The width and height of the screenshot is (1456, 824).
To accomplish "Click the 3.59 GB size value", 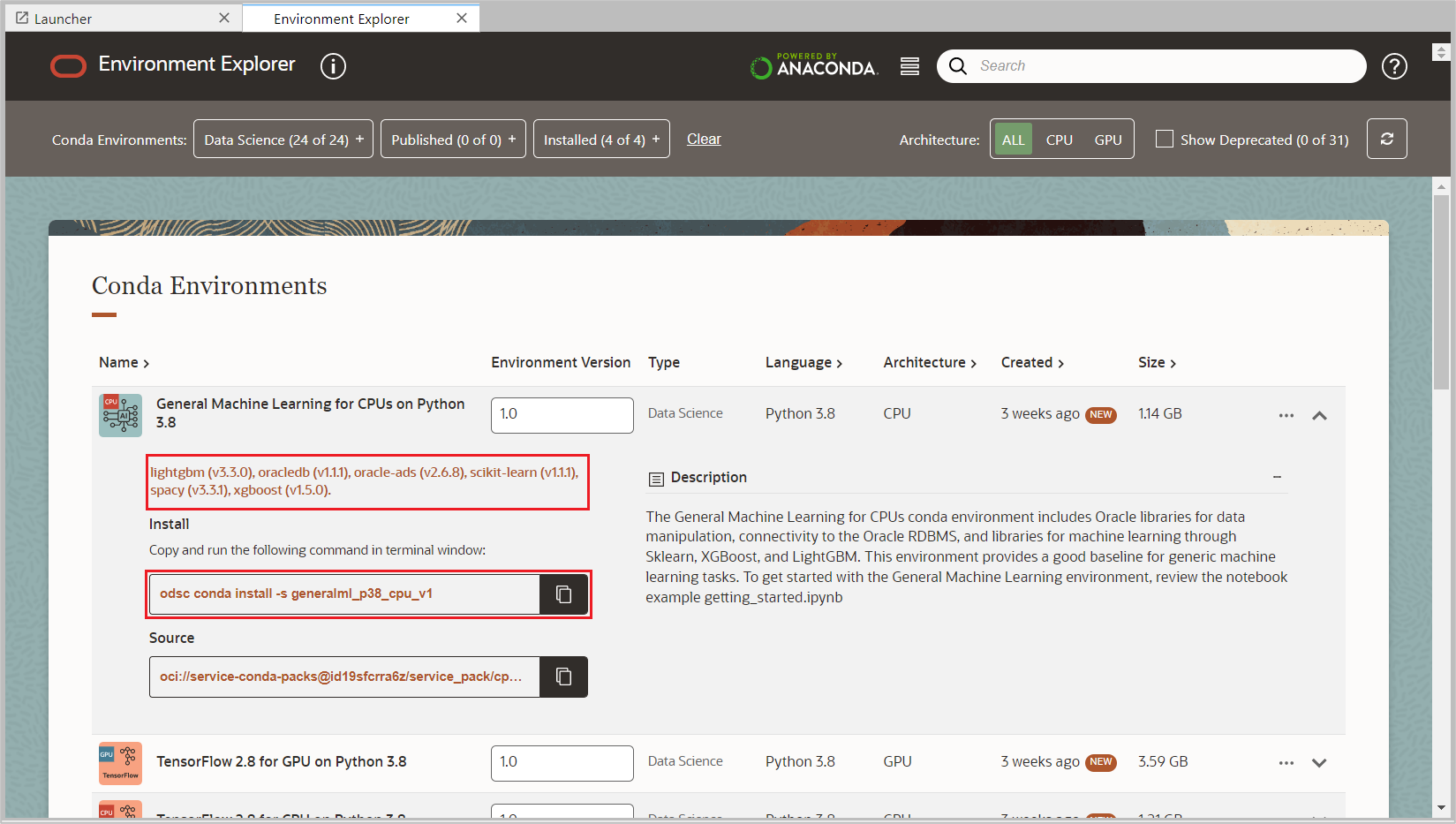I will (x=1163, y=762).
